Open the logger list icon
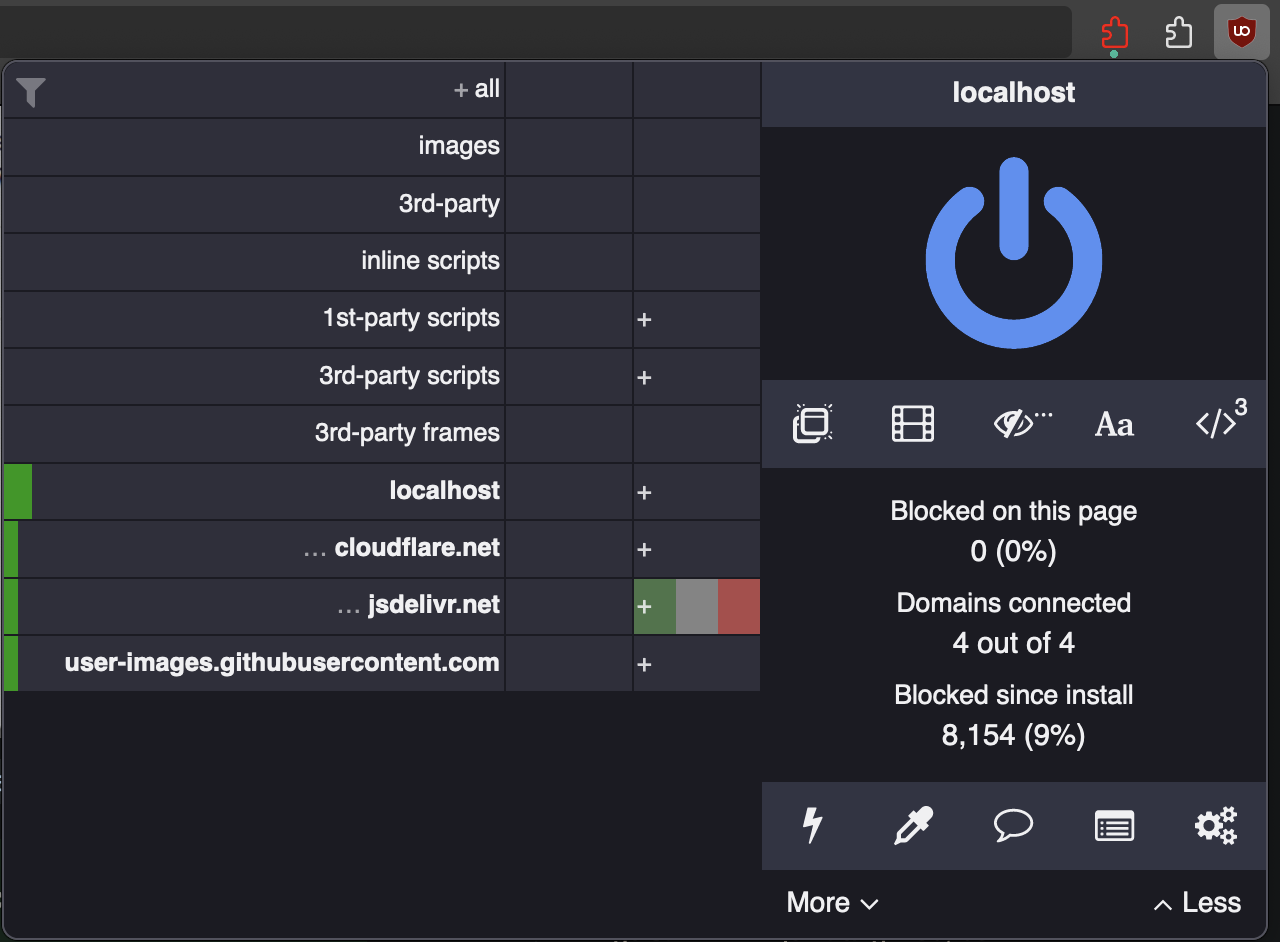 coord(1114,826)
